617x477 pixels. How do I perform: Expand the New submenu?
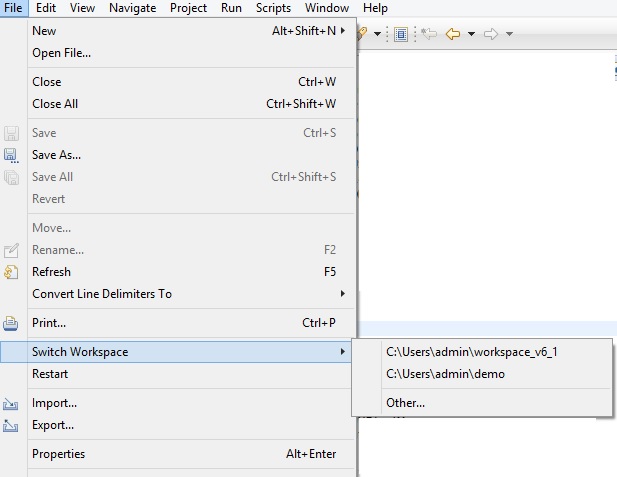click(x=192, y=31)
